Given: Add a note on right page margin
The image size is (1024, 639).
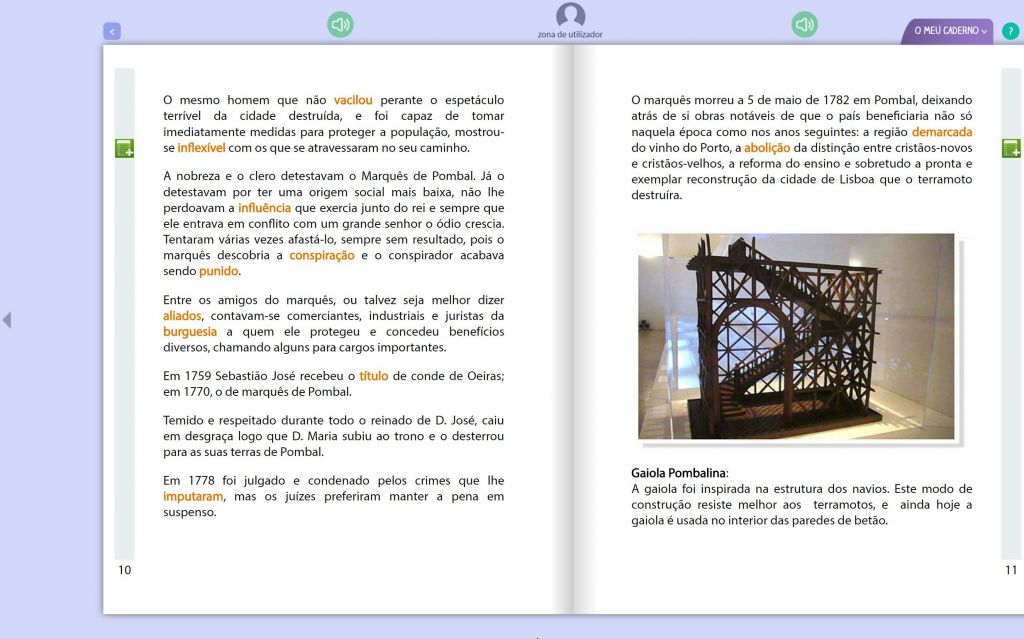Looking at the screenshot, I should (x=1011, y=149).
